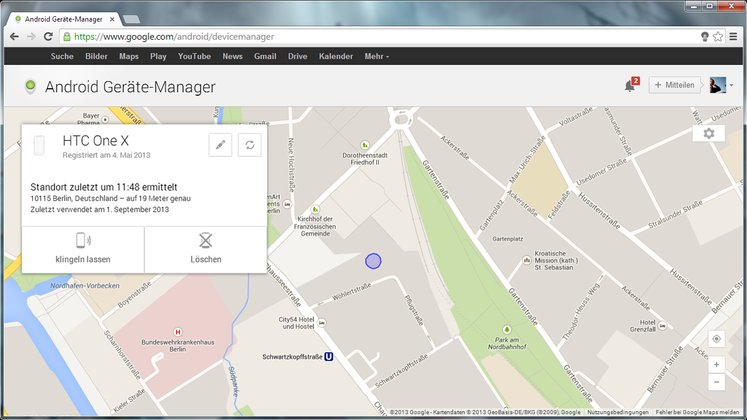Open YouTube in the Google bar
Image resolution: width=747 pixels, height=420 pixels.
coord(194,56)
